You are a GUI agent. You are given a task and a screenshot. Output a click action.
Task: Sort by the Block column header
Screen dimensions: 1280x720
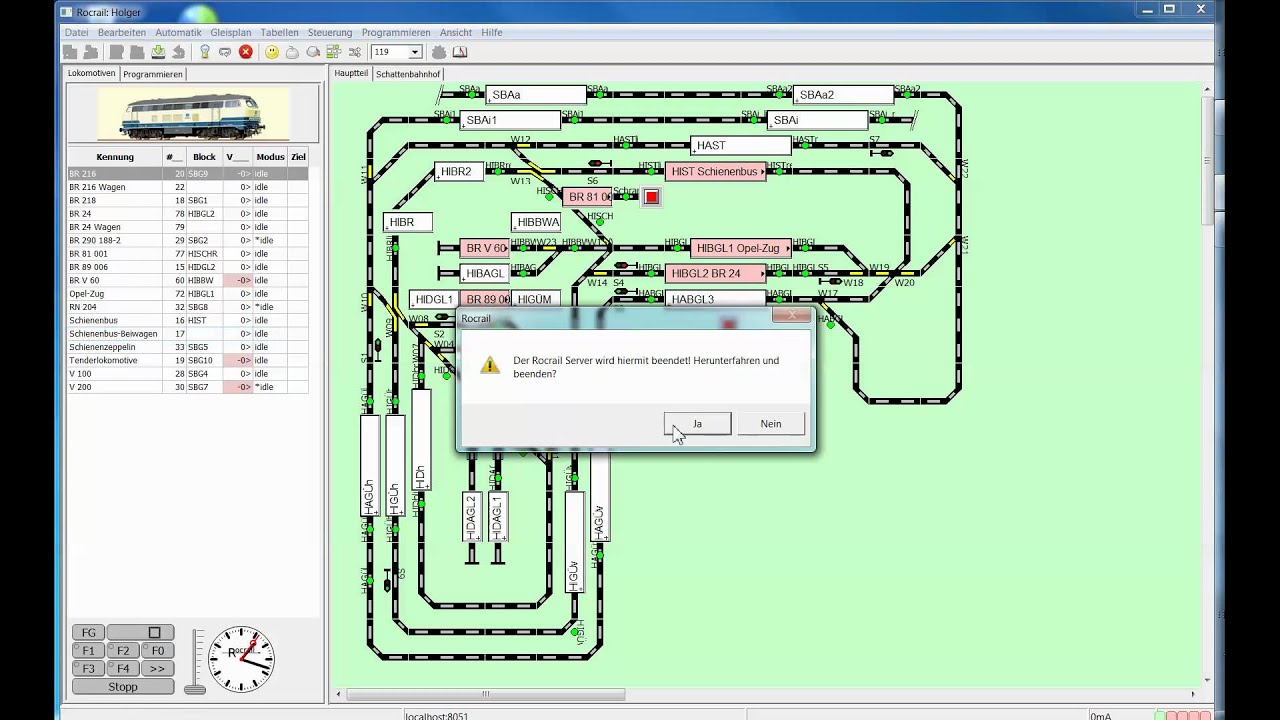coord(204,157)
